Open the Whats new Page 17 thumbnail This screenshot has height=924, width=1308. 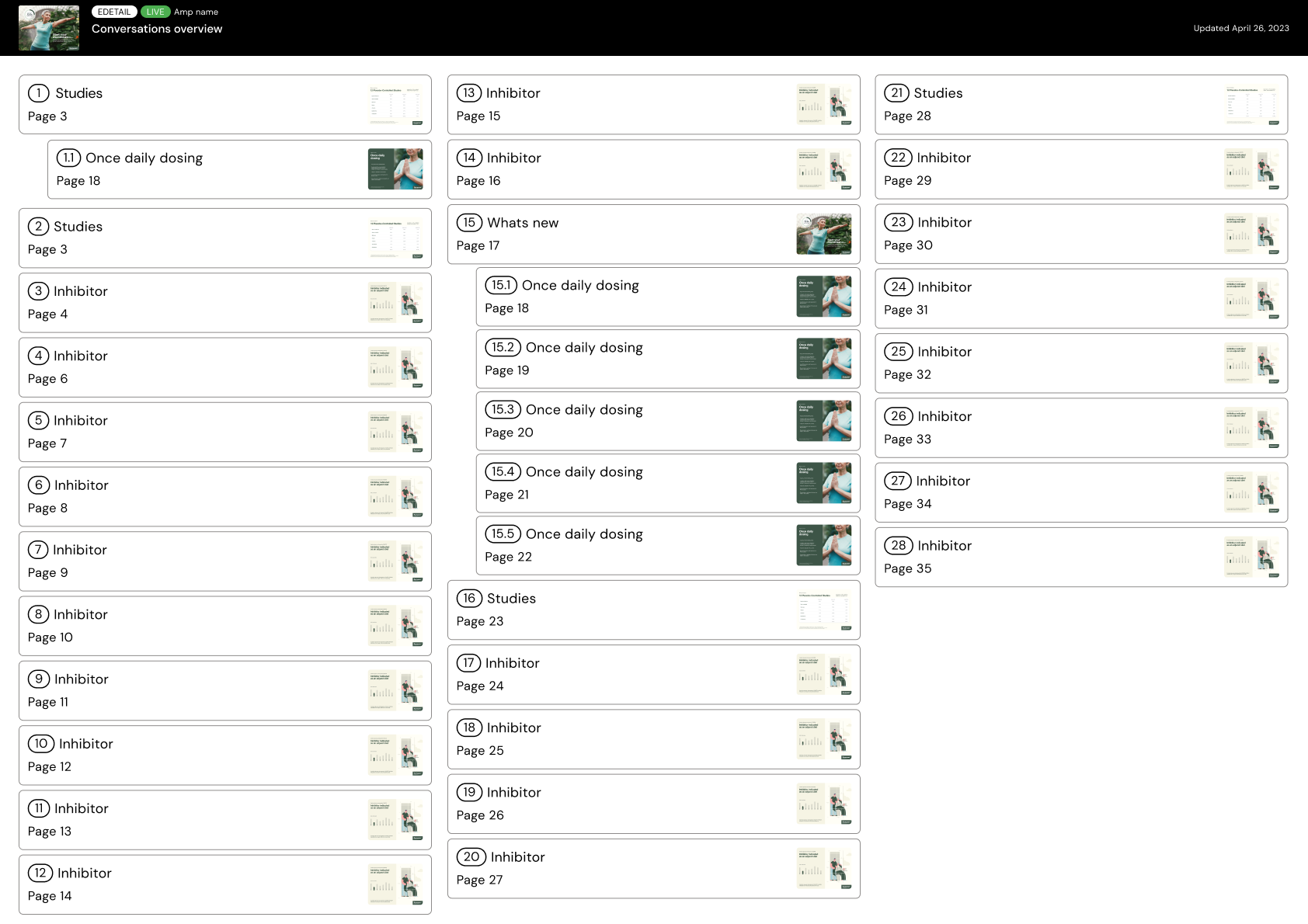(823, 234)
